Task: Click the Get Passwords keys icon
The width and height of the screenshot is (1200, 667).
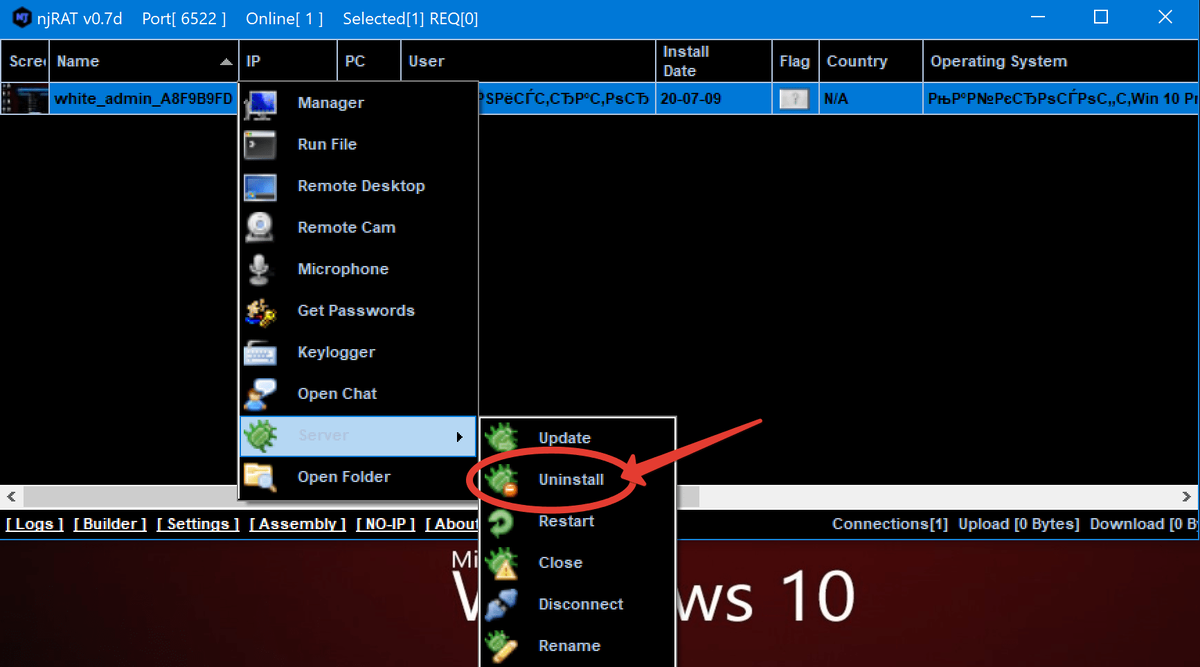Action: click(x=261, y=311)
